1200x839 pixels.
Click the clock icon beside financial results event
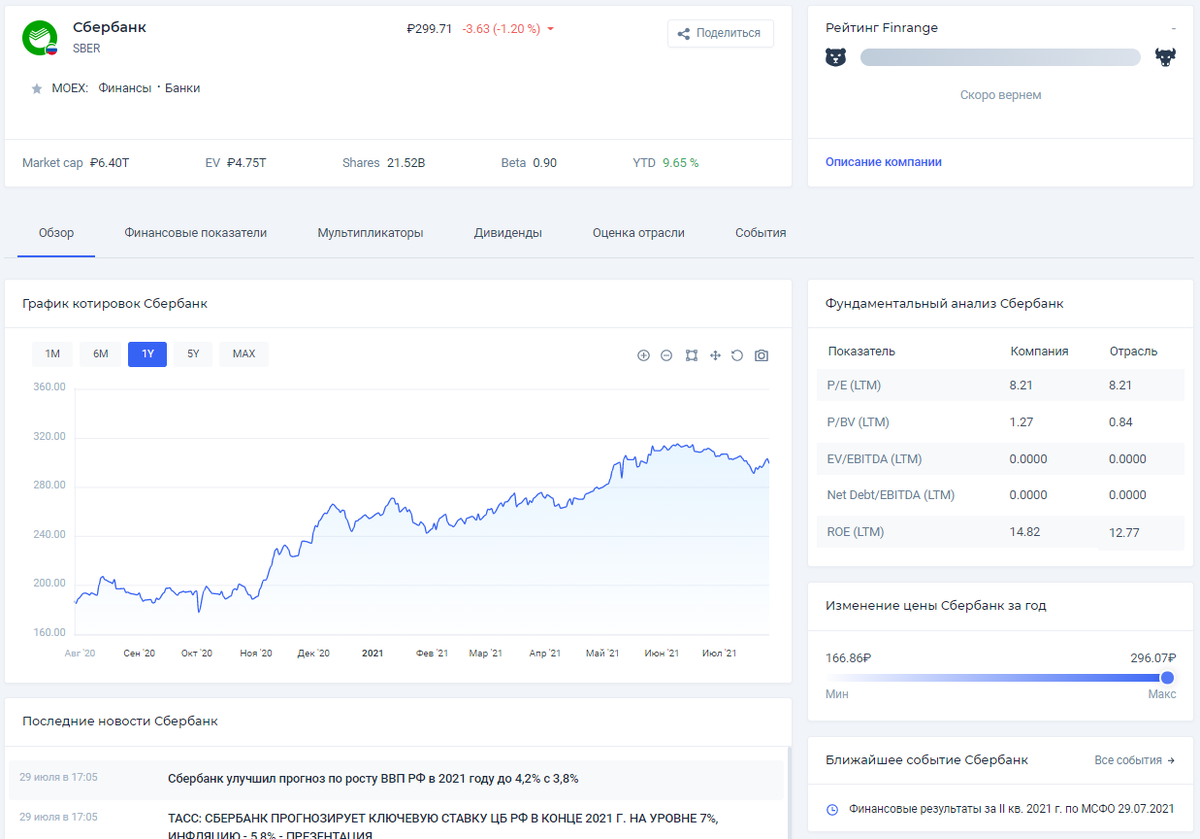[832, 809]
